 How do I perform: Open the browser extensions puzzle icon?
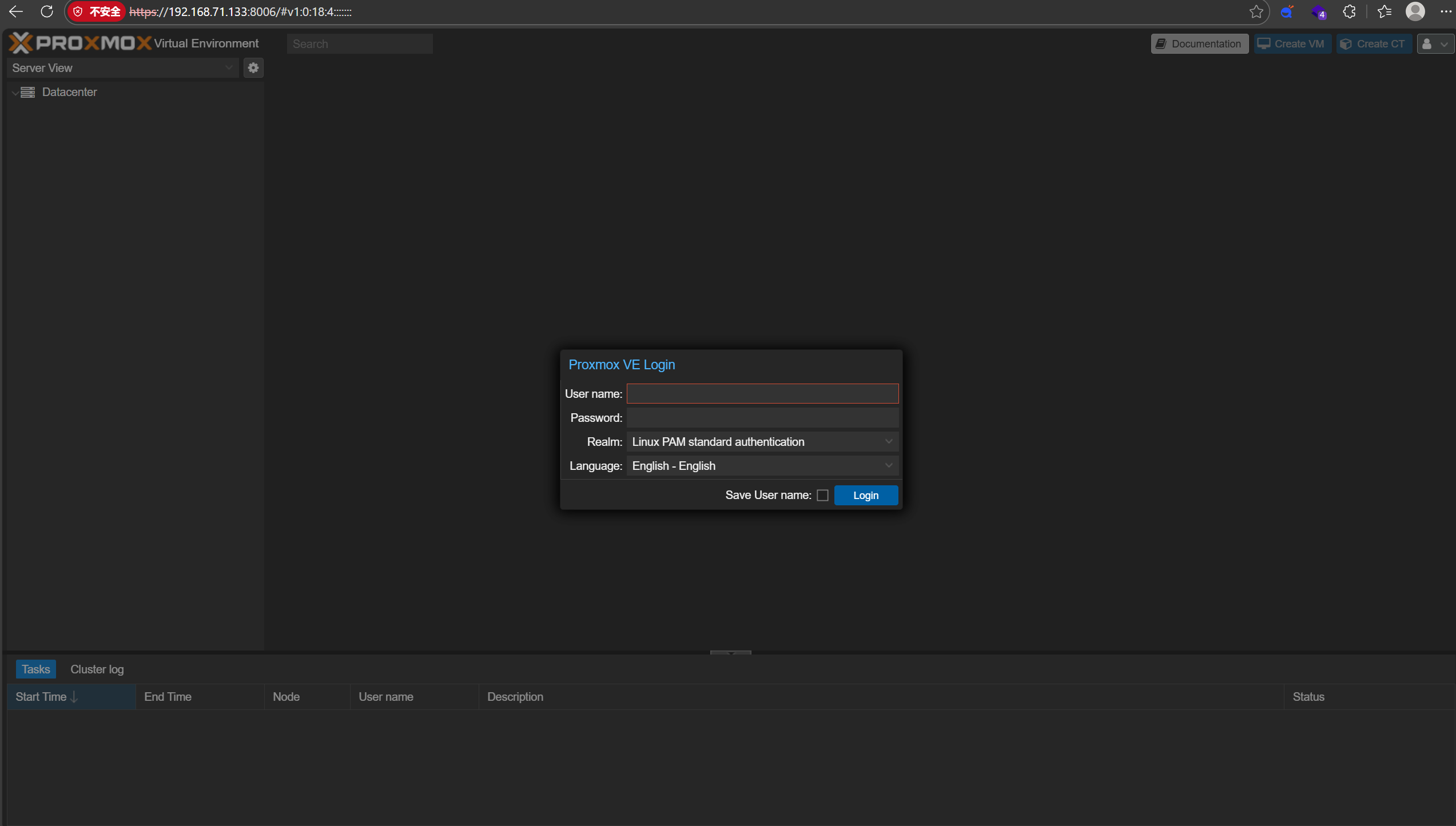pos(1350,11)
